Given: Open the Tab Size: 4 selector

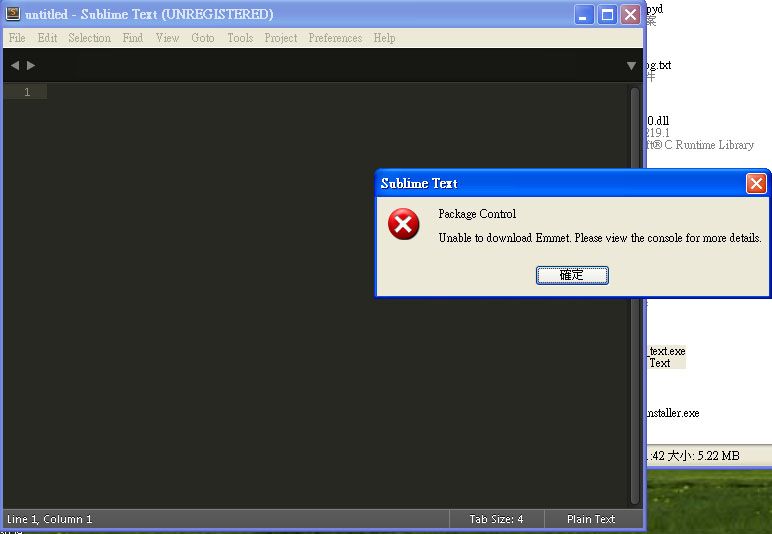Looking at the screenshot, I should [x=496, y=519].
